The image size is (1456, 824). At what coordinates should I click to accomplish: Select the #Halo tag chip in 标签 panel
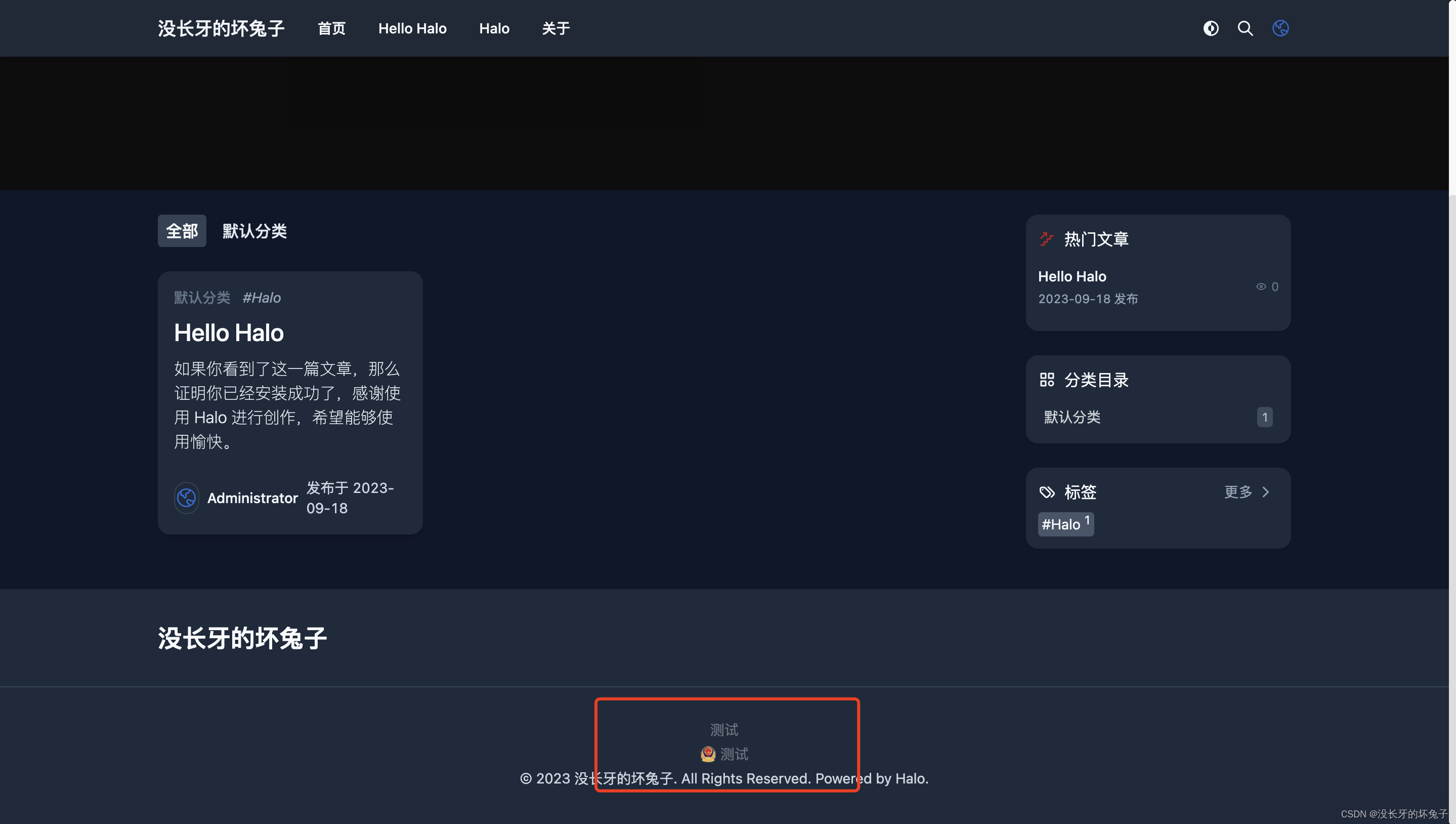(x=1066, y=524)
